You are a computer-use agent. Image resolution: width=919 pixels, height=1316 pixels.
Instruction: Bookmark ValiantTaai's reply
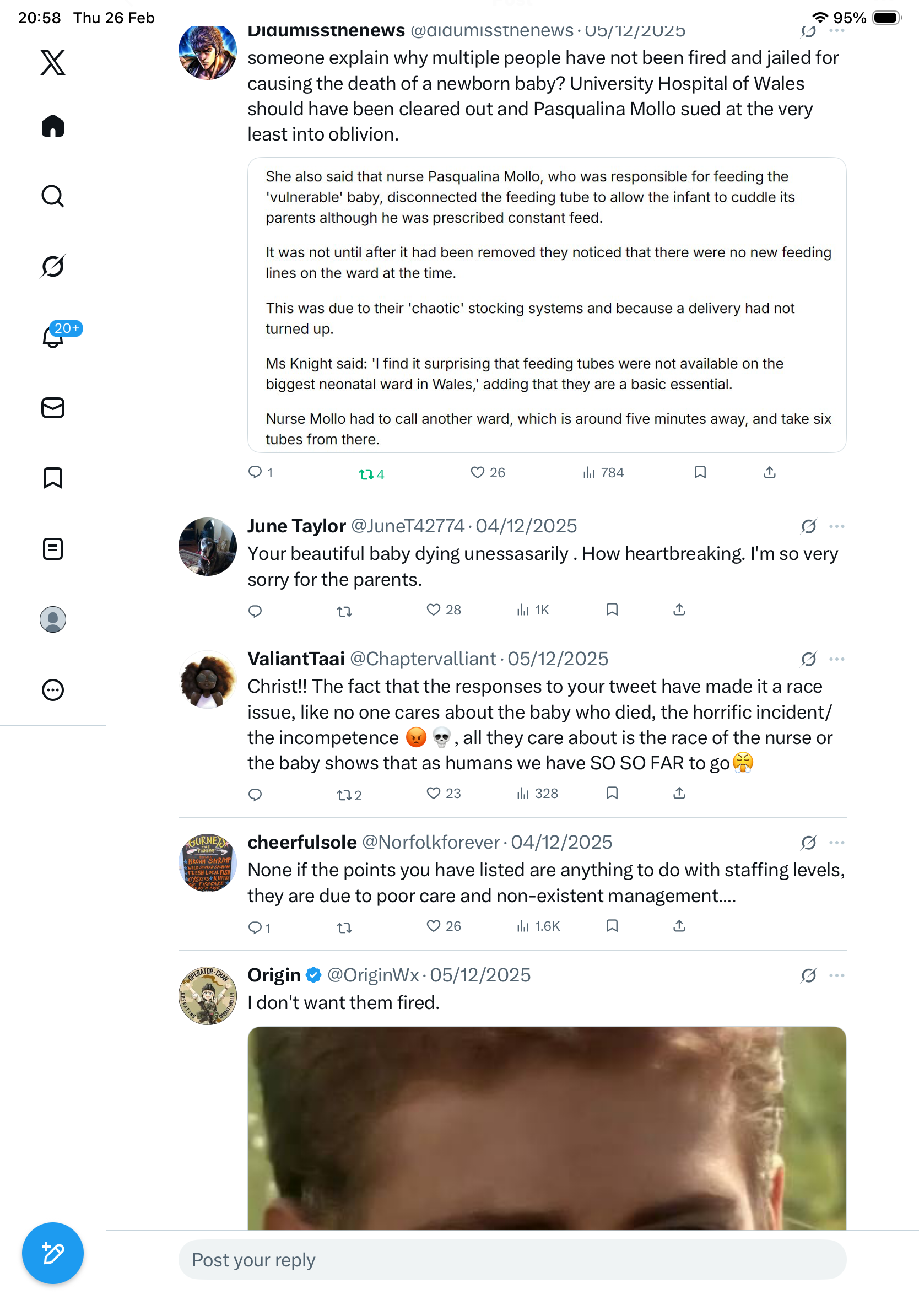click(612, 793)
